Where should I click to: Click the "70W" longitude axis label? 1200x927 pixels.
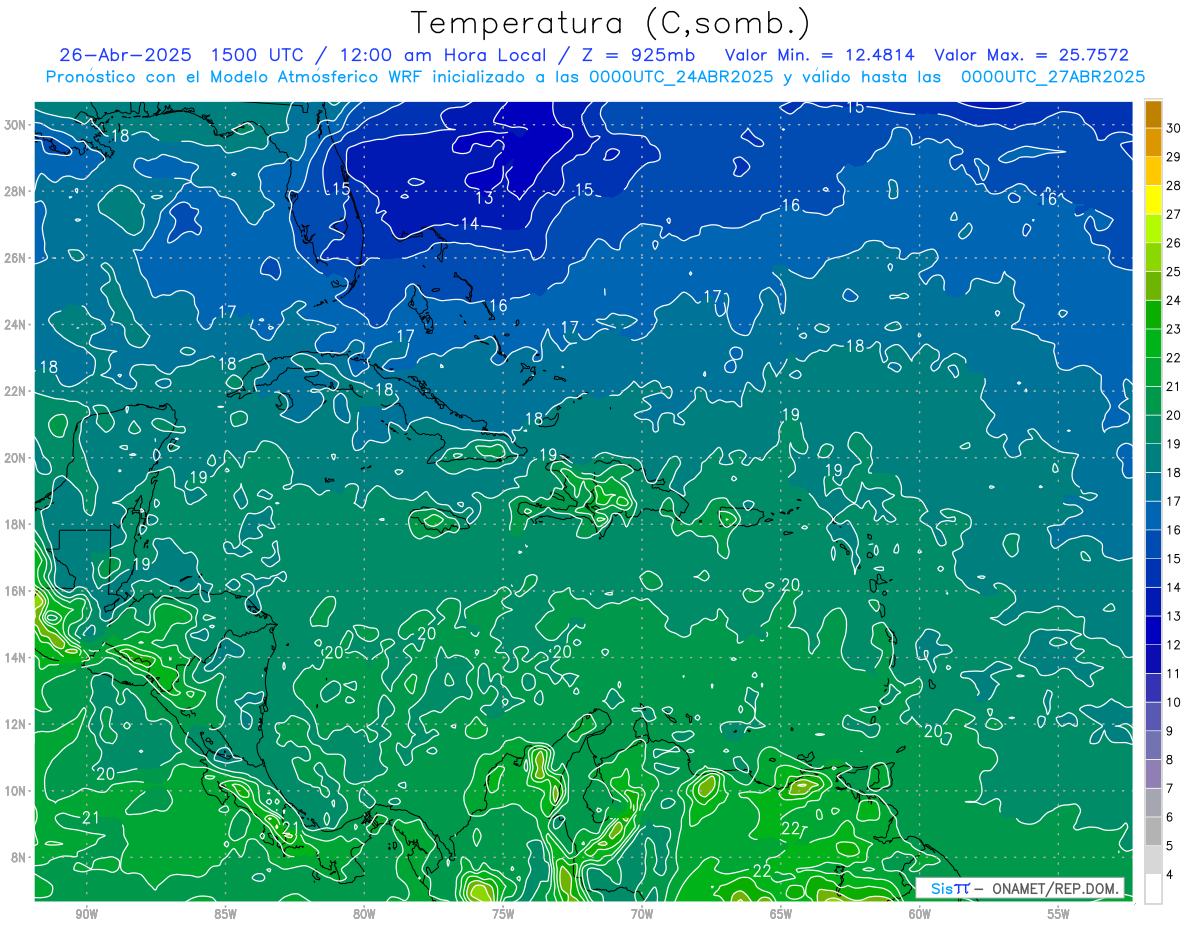[x=642, y=914]
